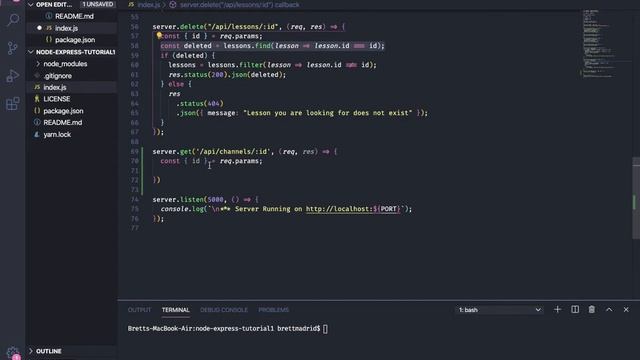The width and height of the screenshot is (640, 360).
Task: Split the terminal pane
Action: 575,310
